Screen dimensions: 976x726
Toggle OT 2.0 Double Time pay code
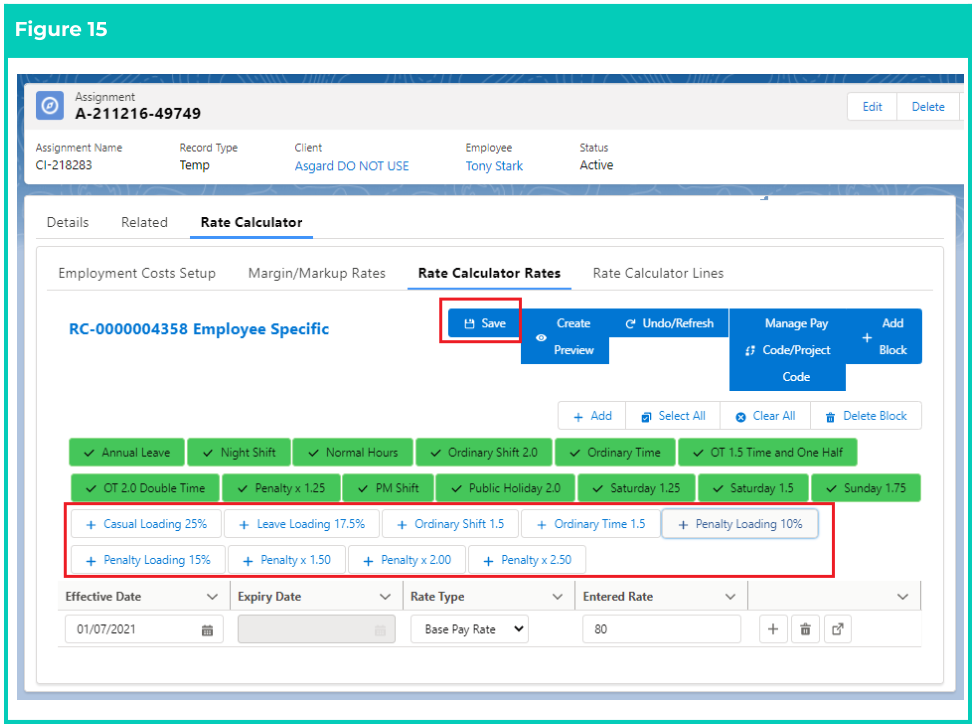point(145,488)
